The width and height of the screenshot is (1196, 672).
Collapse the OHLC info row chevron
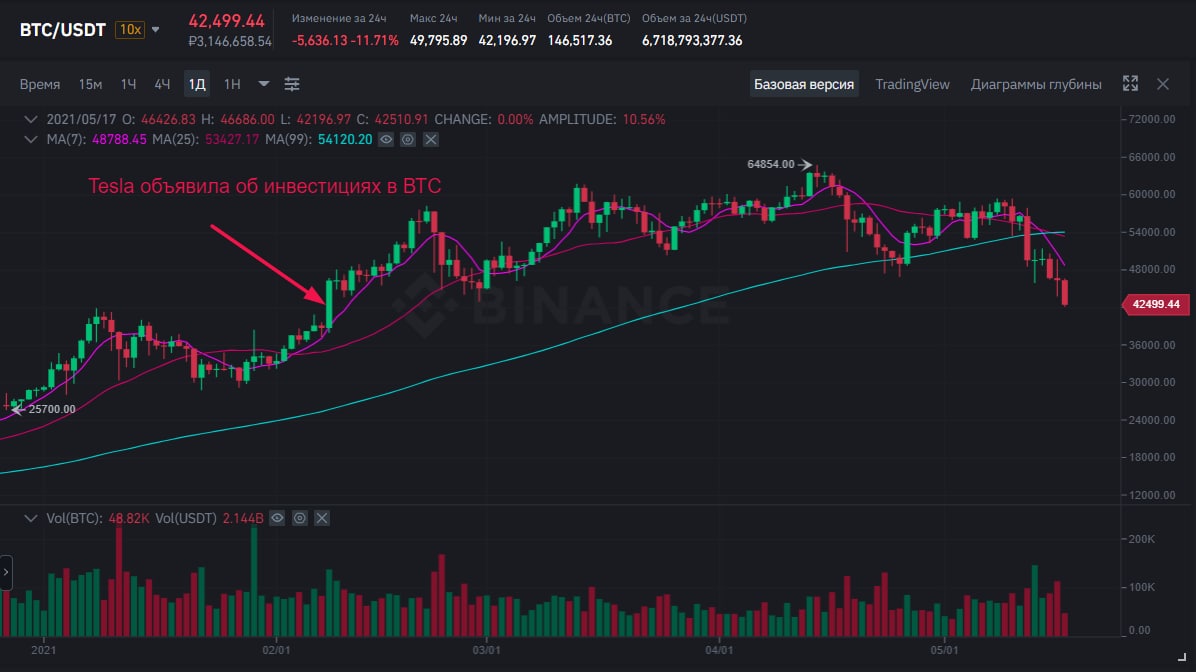pyautogui.click(x=31, y=119)
